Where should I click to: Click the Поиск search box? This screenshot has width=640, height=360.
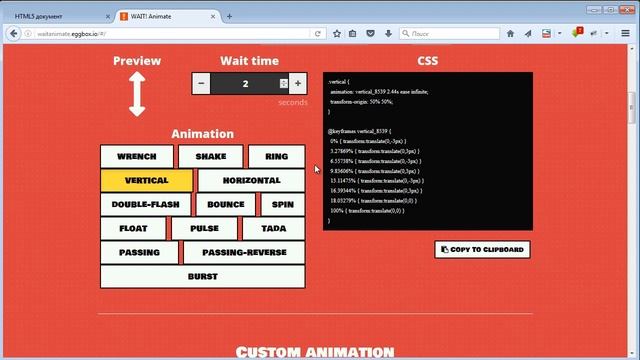pos(449,33)
